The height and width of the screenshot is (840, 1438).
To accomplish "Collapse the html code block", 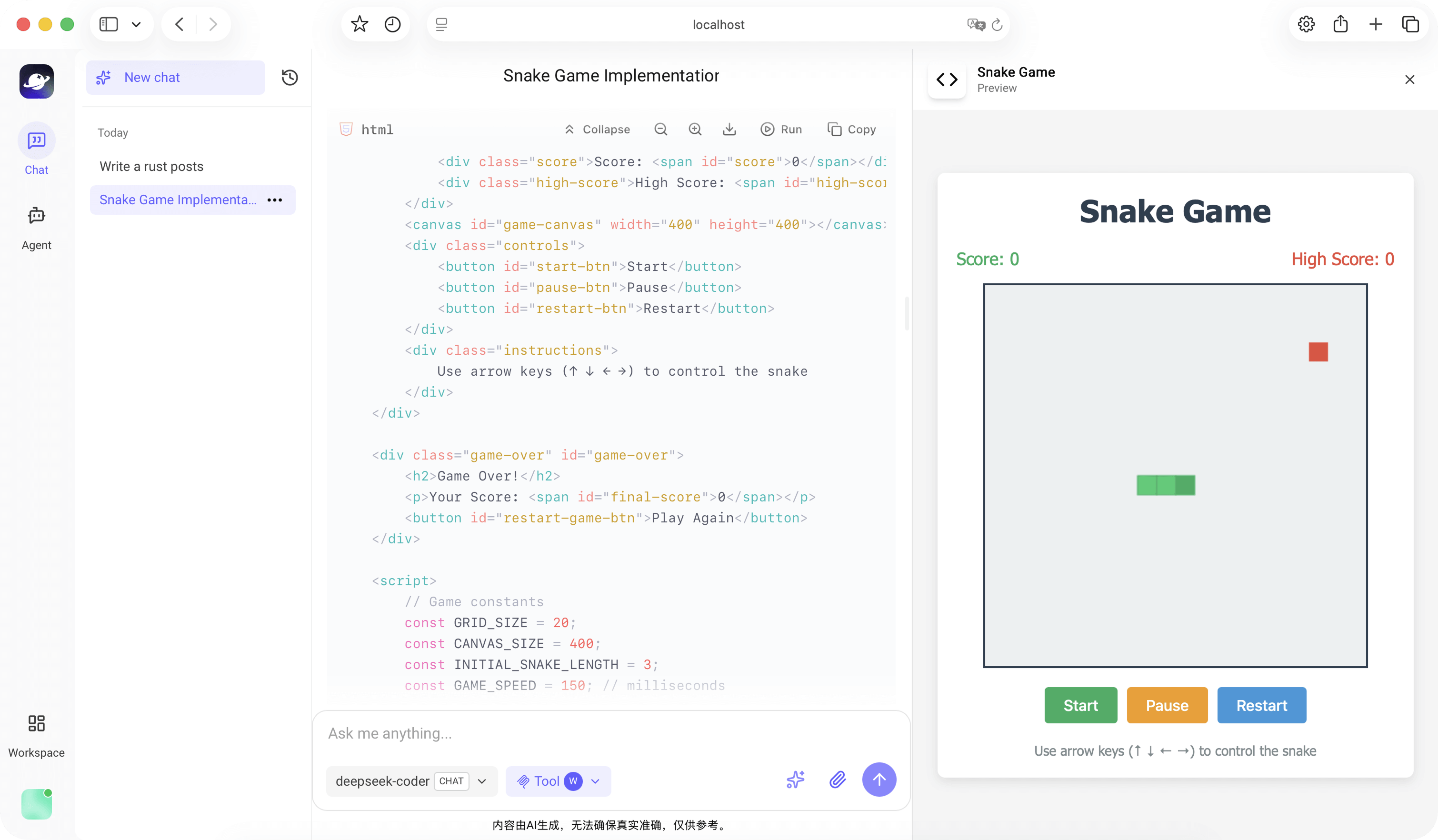I will point(597,130).
